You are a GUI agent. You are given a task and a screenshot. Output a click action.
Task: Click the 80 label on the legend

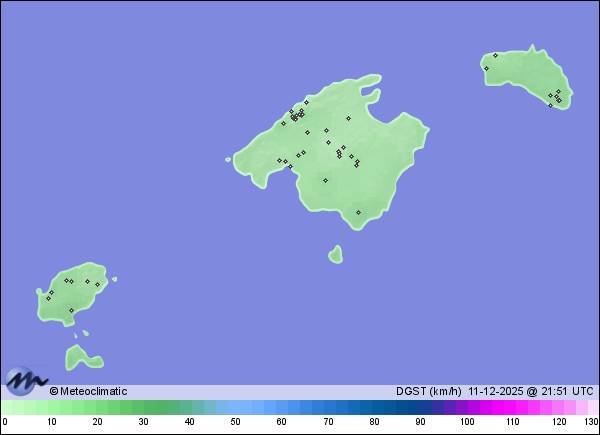tap(374, 422)
